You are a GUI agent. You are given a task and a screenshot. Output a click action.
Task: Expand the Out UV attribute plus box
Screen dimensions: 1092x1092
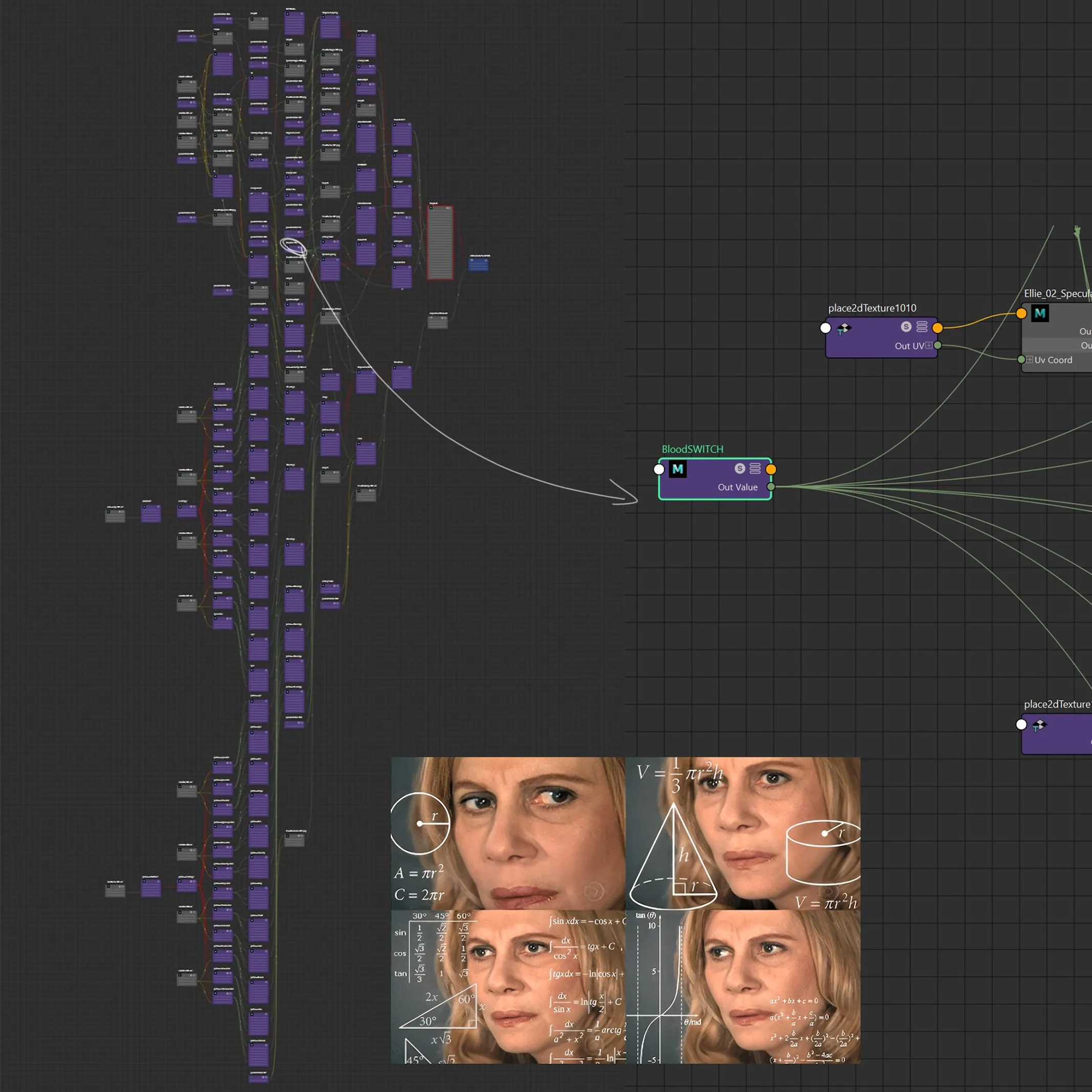tap(929, 346)
